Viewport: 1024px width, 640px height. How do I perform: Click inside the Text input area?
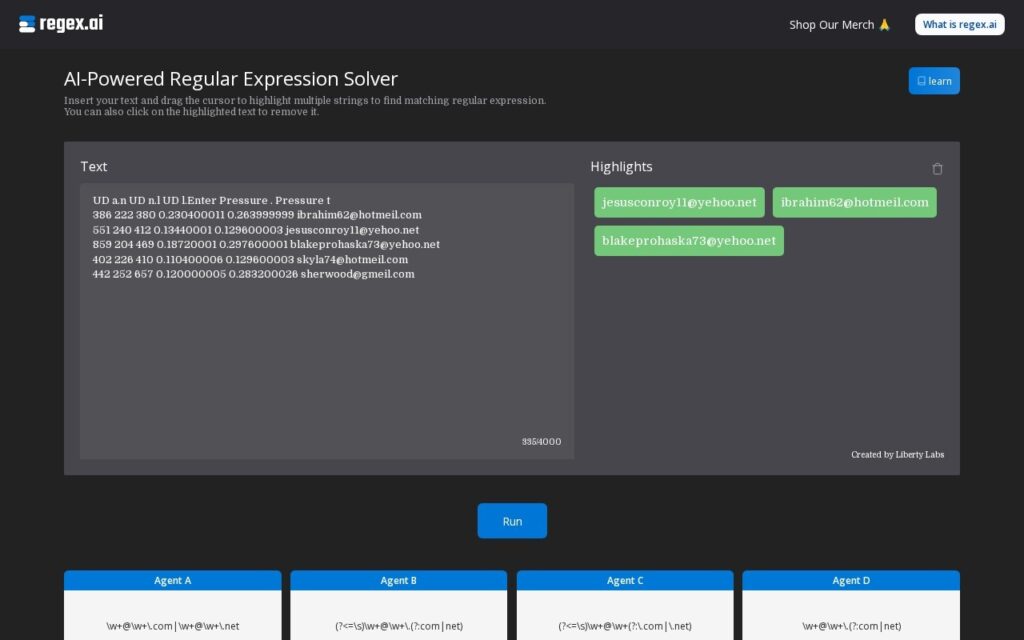(327, 321)
